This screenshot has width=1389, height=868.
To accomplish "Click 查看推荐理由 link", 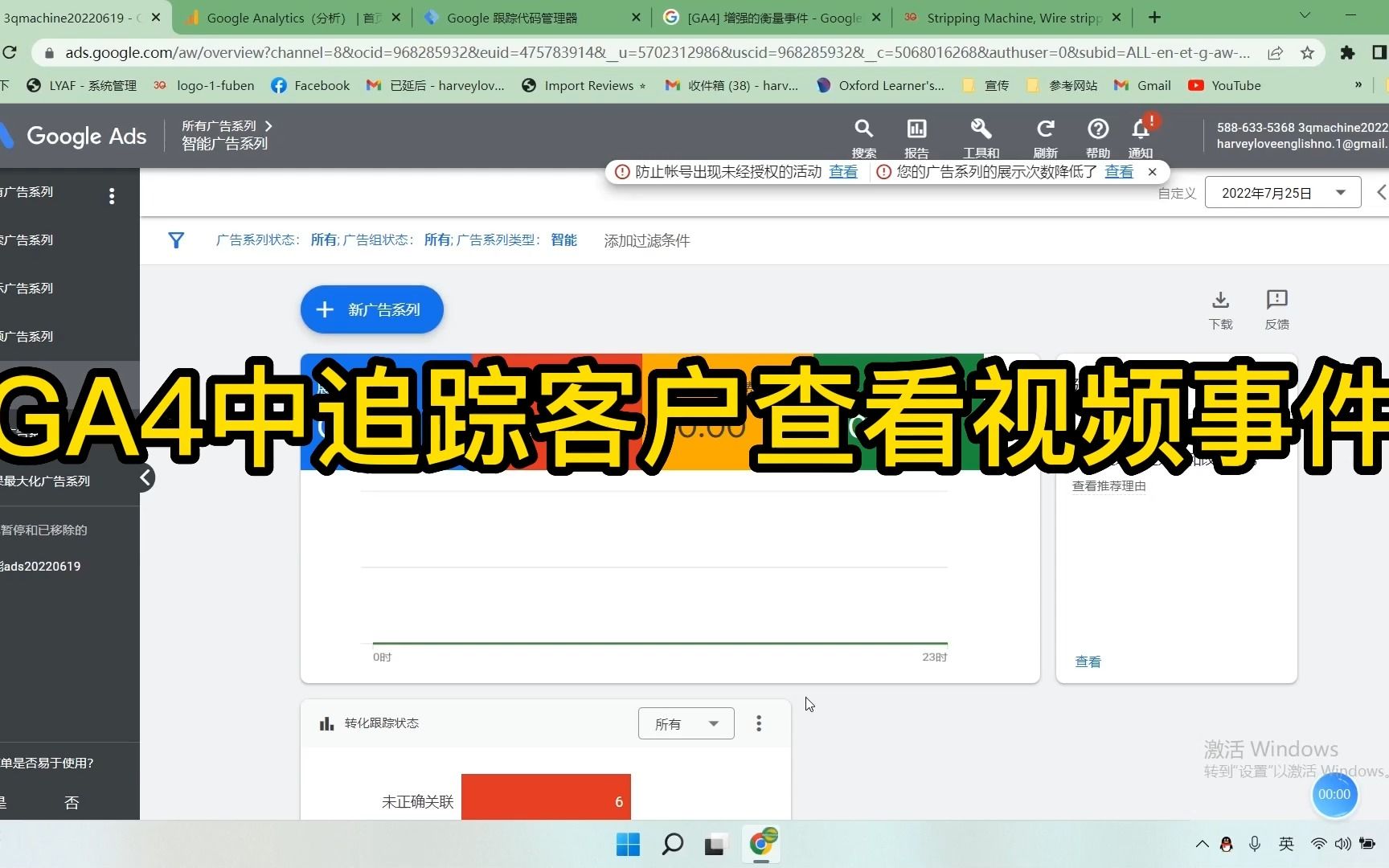I will tap(1108, 486).
